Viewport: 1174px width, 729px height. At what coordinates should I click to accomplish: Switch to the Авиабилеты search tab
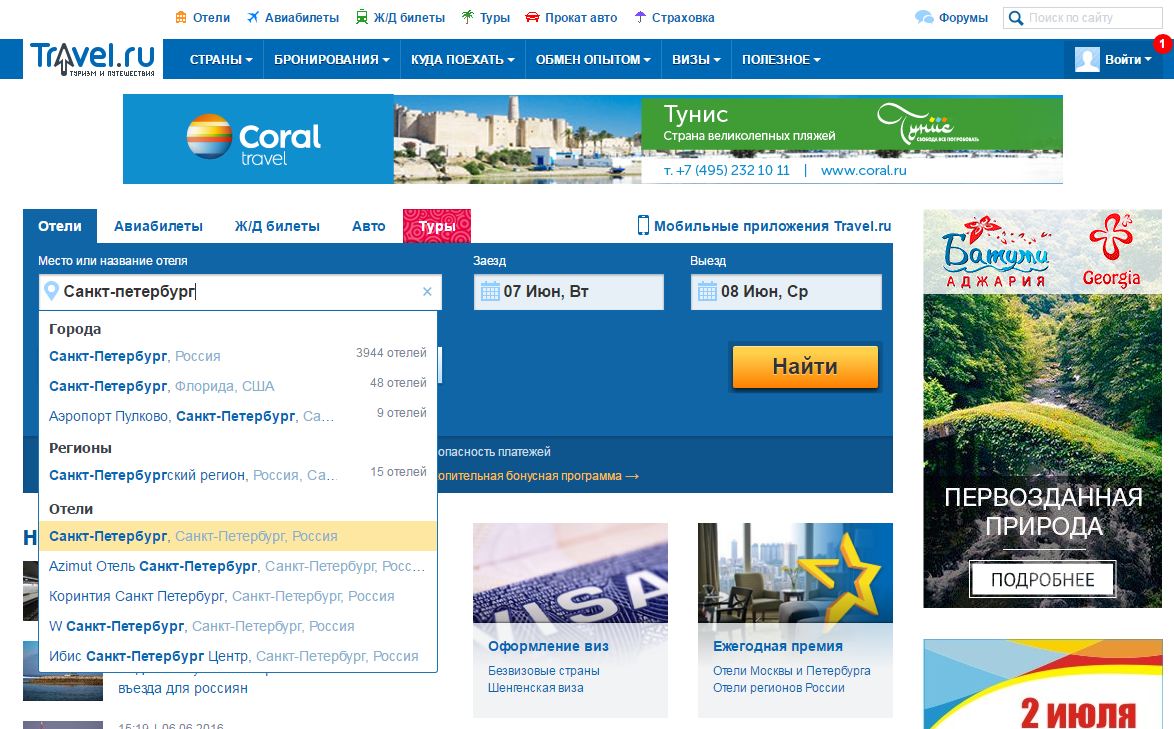coord(158,226)
